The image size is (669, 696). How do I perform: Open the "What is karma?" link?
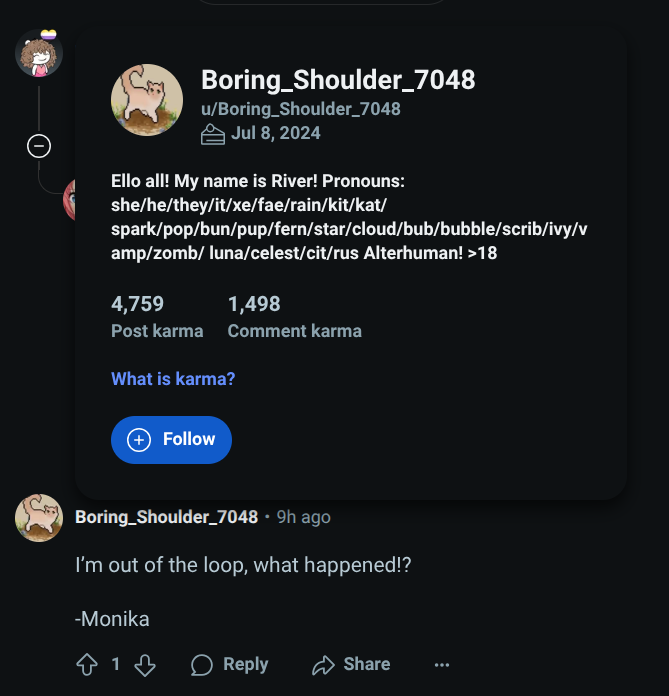(173, 379)
